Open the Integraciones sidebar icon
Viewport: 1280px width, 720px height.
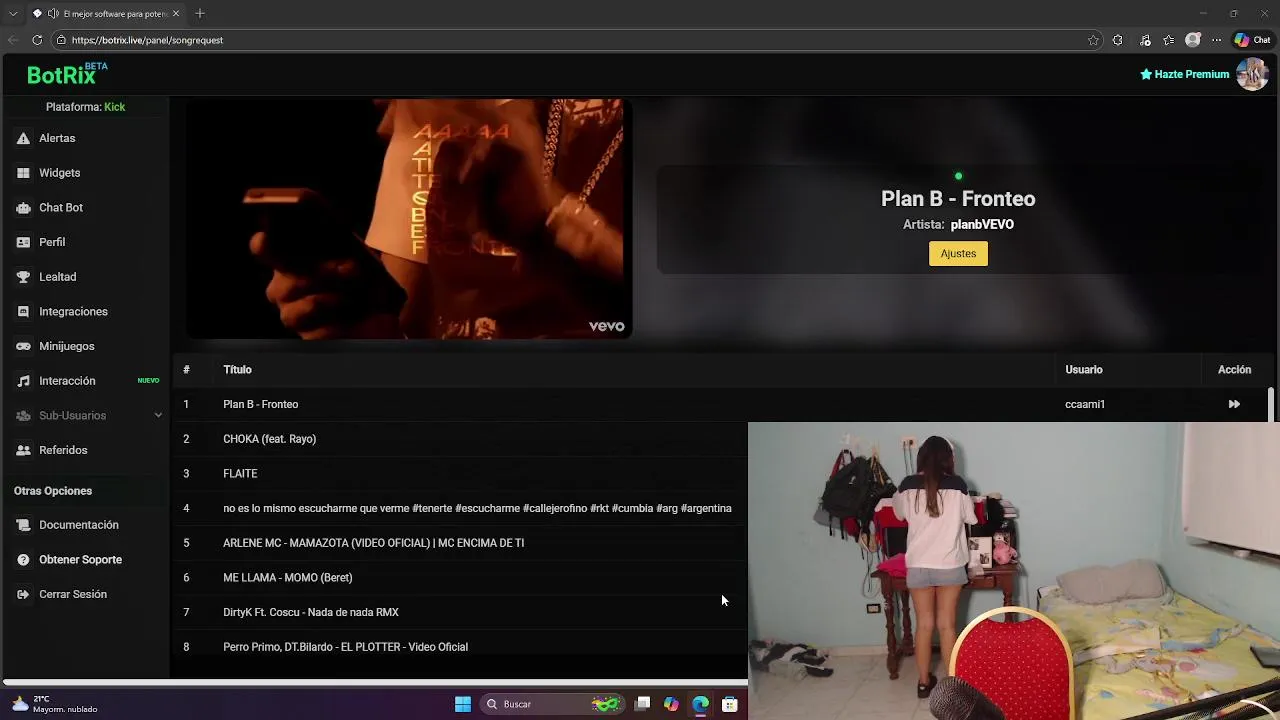click(x=23, y=312)
